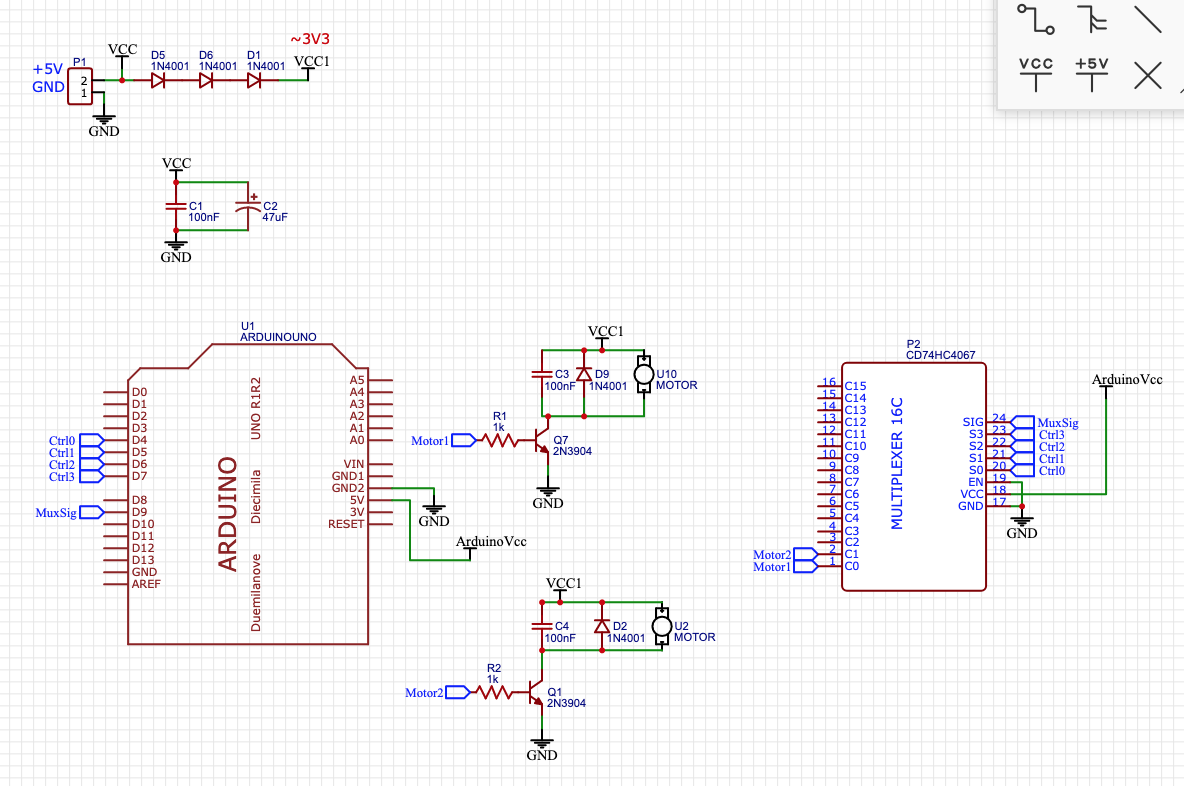Select flyback diode D2 symbol
This screenshot has width=1184, height=786.
(x=602, y=626)
